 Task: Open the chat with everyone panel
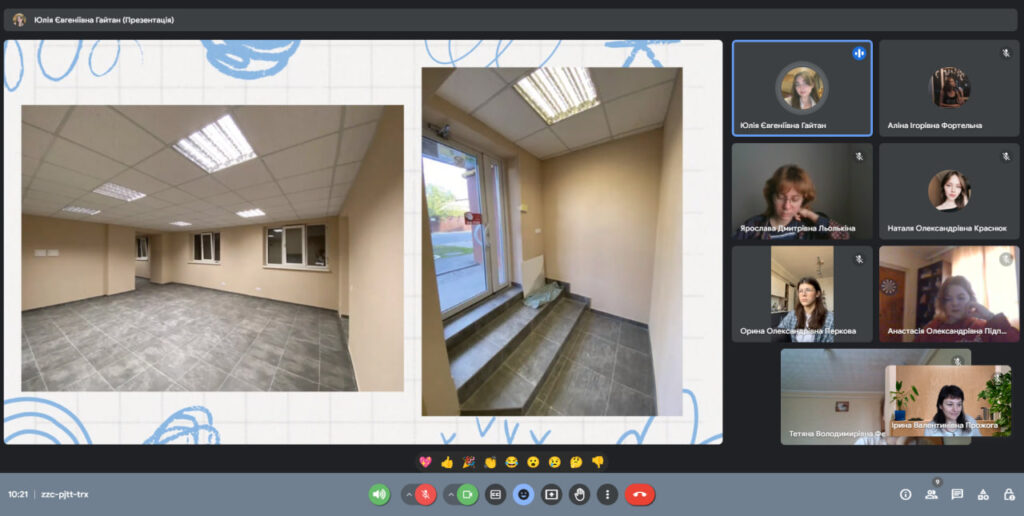click(957, 494)
